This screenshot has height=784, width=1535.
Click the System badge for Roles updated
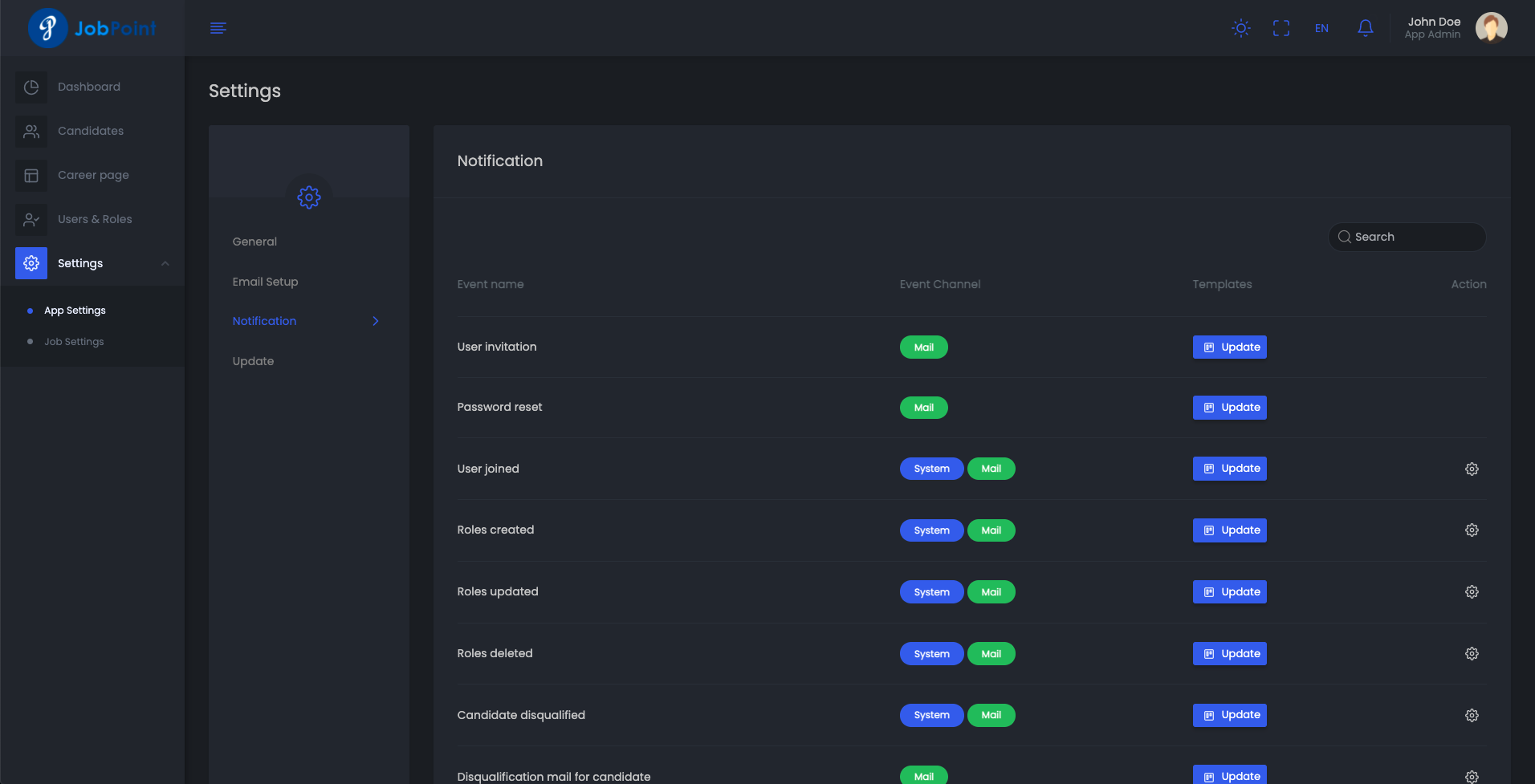click(x=931, y=592)
